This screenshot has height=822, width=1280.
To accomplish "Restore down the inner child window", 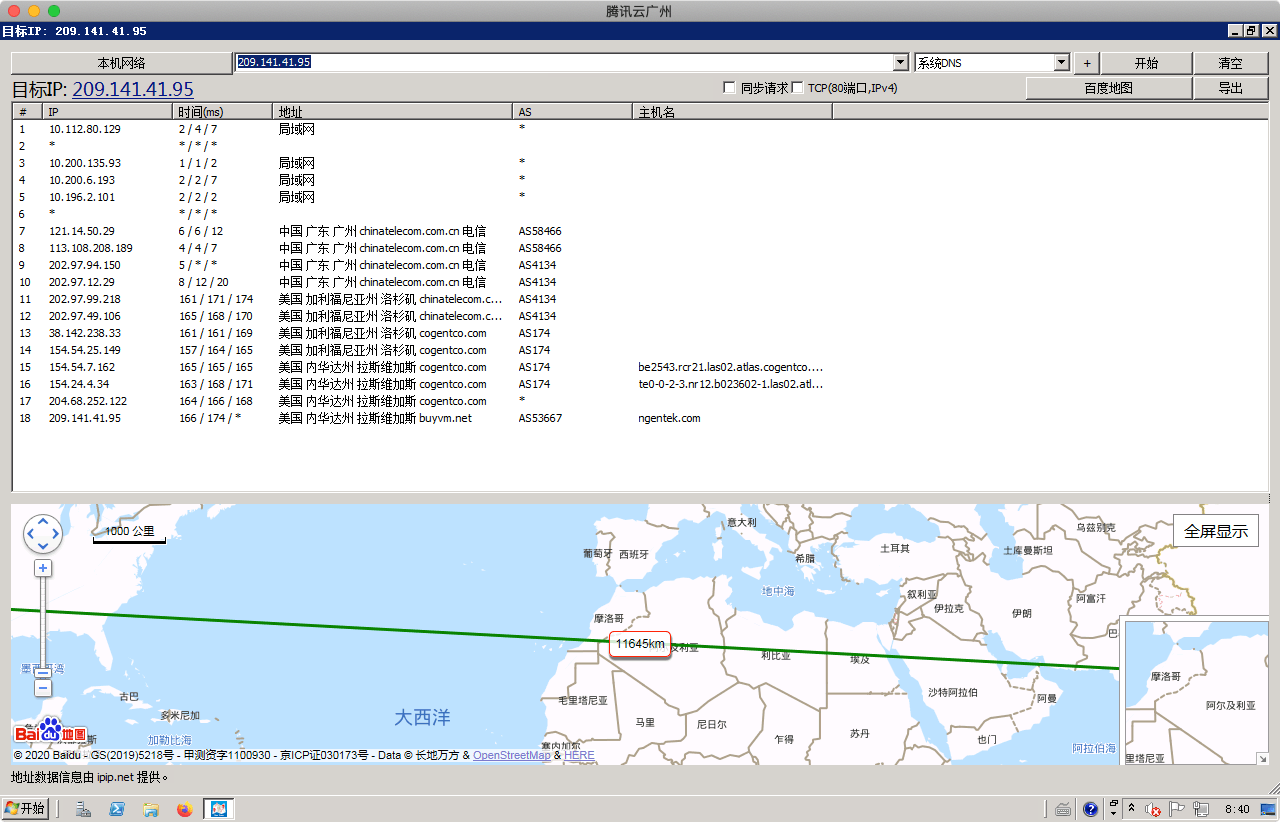I will coord(1251,31).
